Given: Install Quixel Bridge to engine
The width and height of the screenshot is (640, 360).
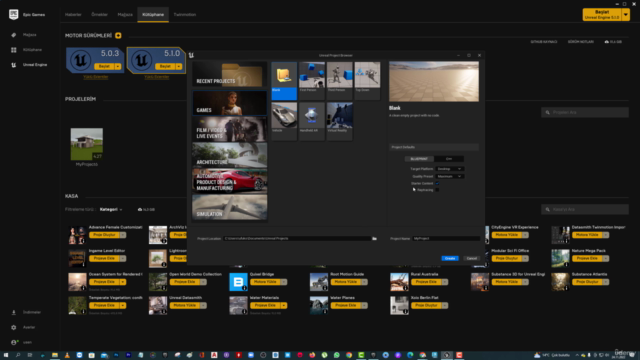Looking at the screenshot, I should coord(265,282).
